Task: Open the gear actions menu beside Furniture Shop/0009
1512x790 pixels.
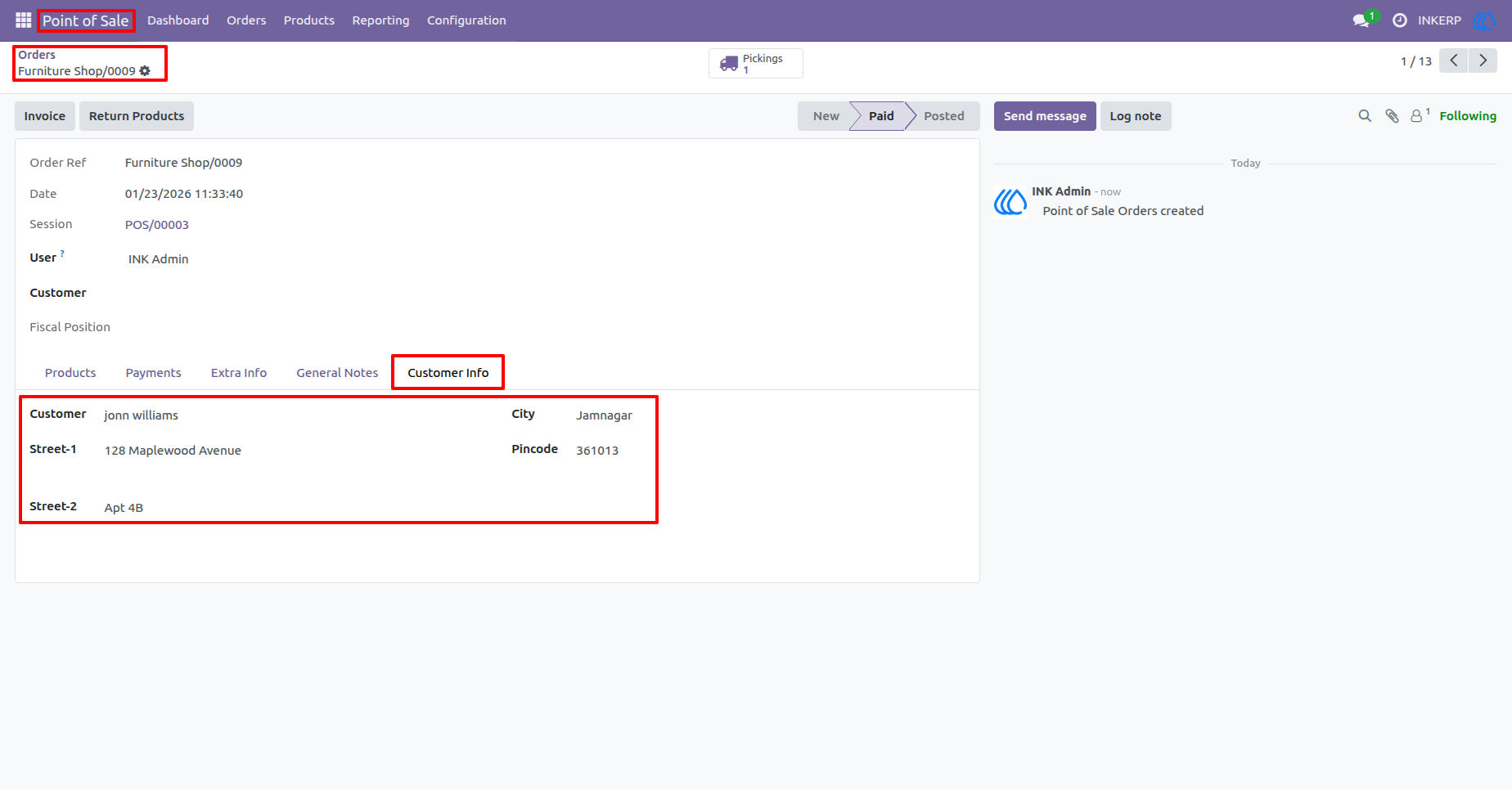Action: point(145,71)
